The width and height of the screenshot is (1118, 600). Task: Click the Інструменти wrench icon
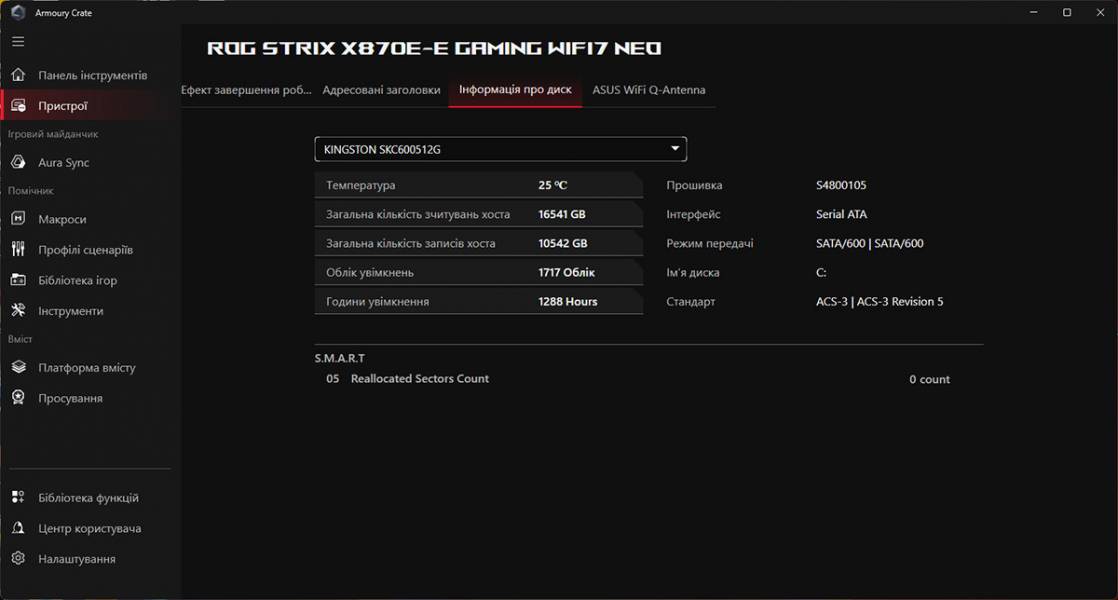coord(19,310)
